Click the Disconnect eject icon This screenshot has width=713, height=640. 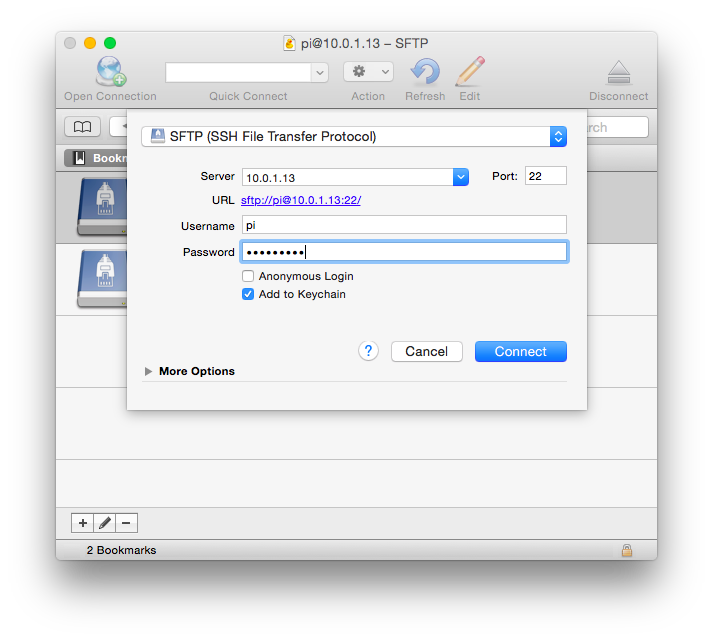(618, 73)
